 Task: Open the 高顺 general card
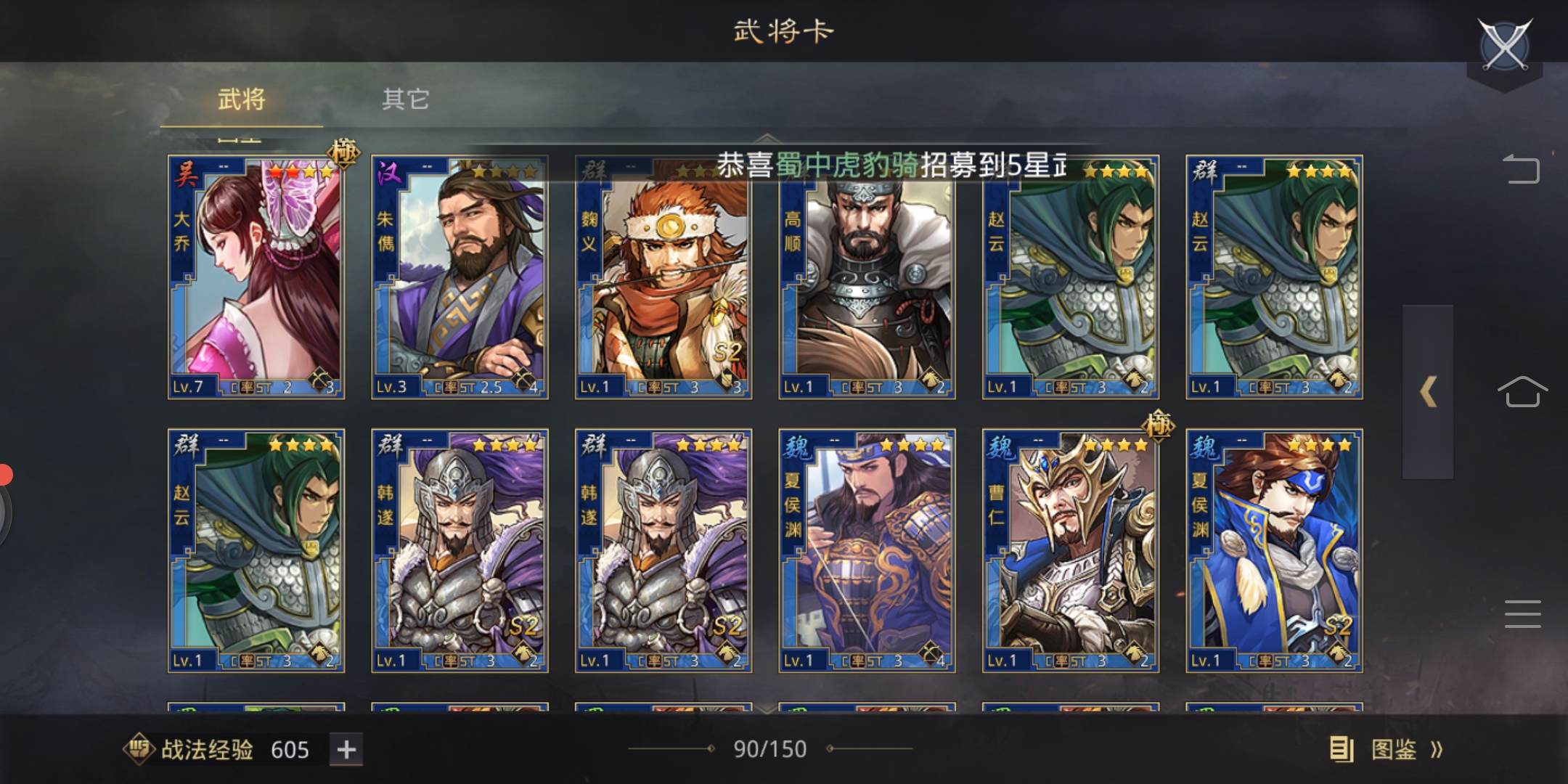coord(867,277)
